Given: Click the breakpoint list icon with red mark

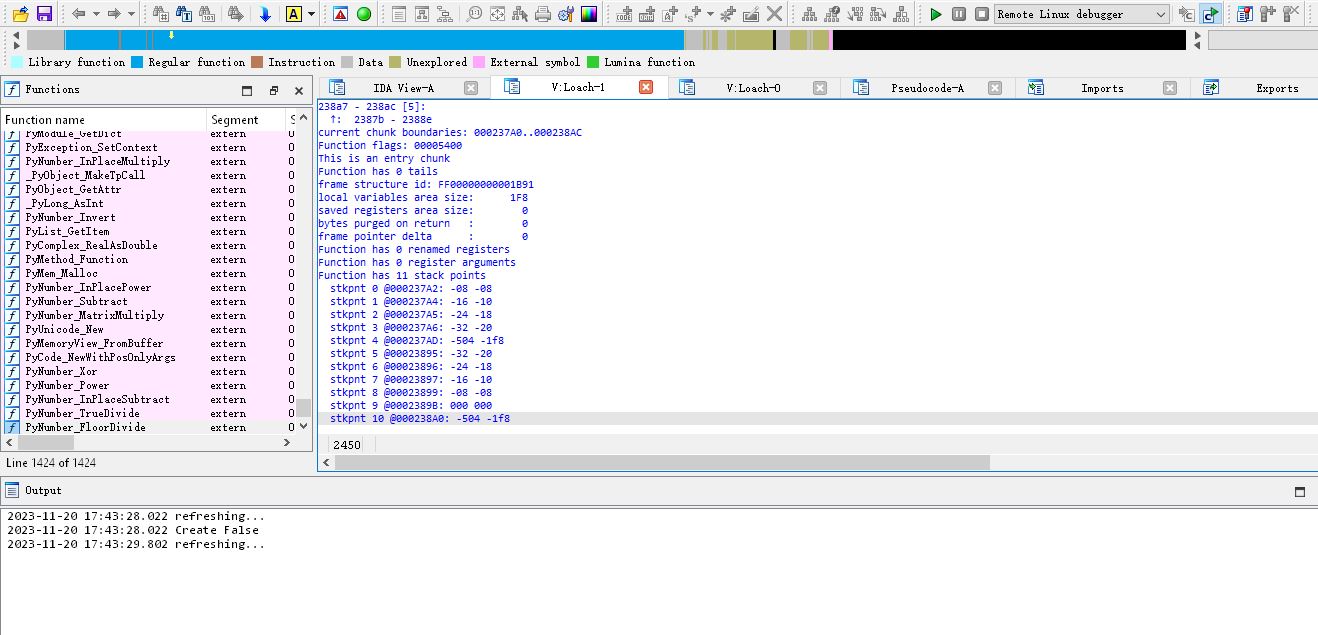Looking at the screenshot, I should coord(1244,14).
